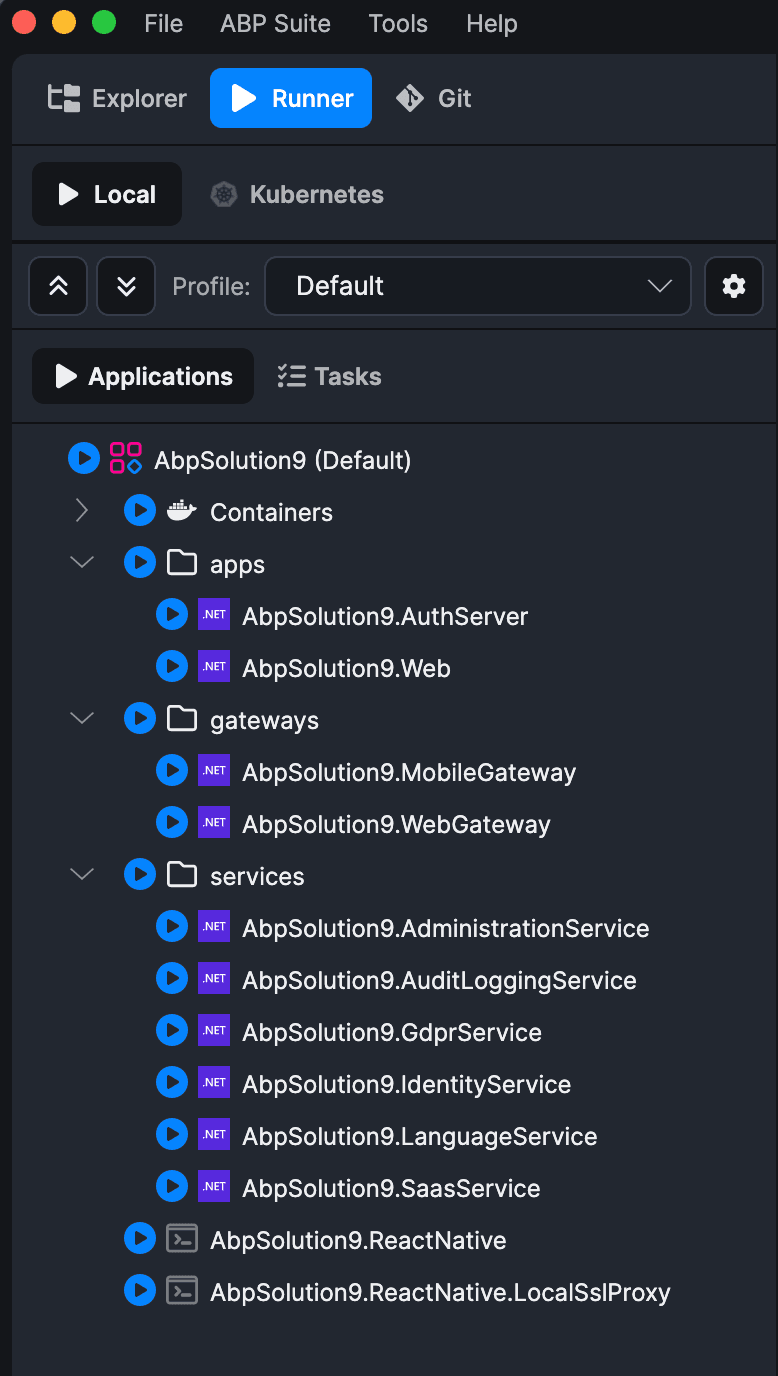This screenshot has height=1376, width=778.
Task: Select AbpSolution9.AuditLoggingService row text
Action: tap(439, 981)
